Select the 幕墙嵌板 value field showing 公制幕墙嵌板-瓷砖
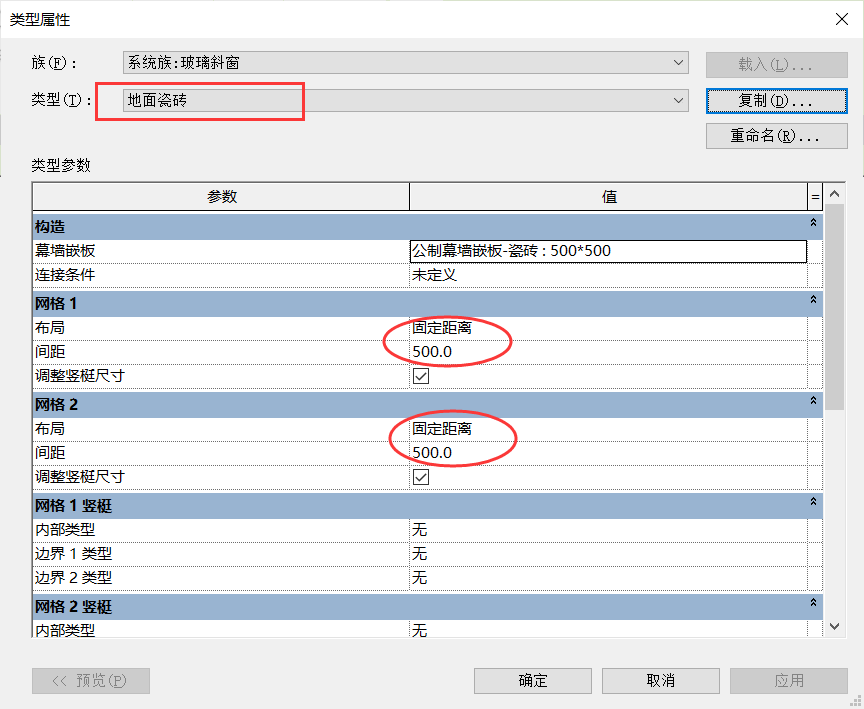Image resolution: width=864 pixels, height=709 pixels. [x=608, y=251]
